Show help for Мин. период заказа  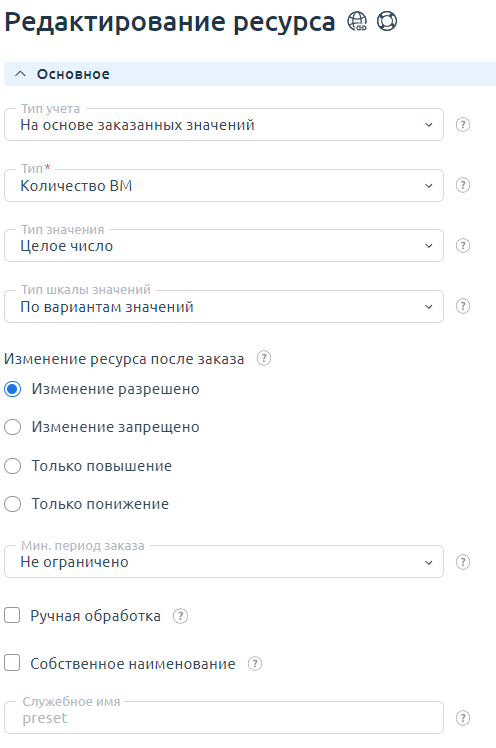[x=463, y=562]
